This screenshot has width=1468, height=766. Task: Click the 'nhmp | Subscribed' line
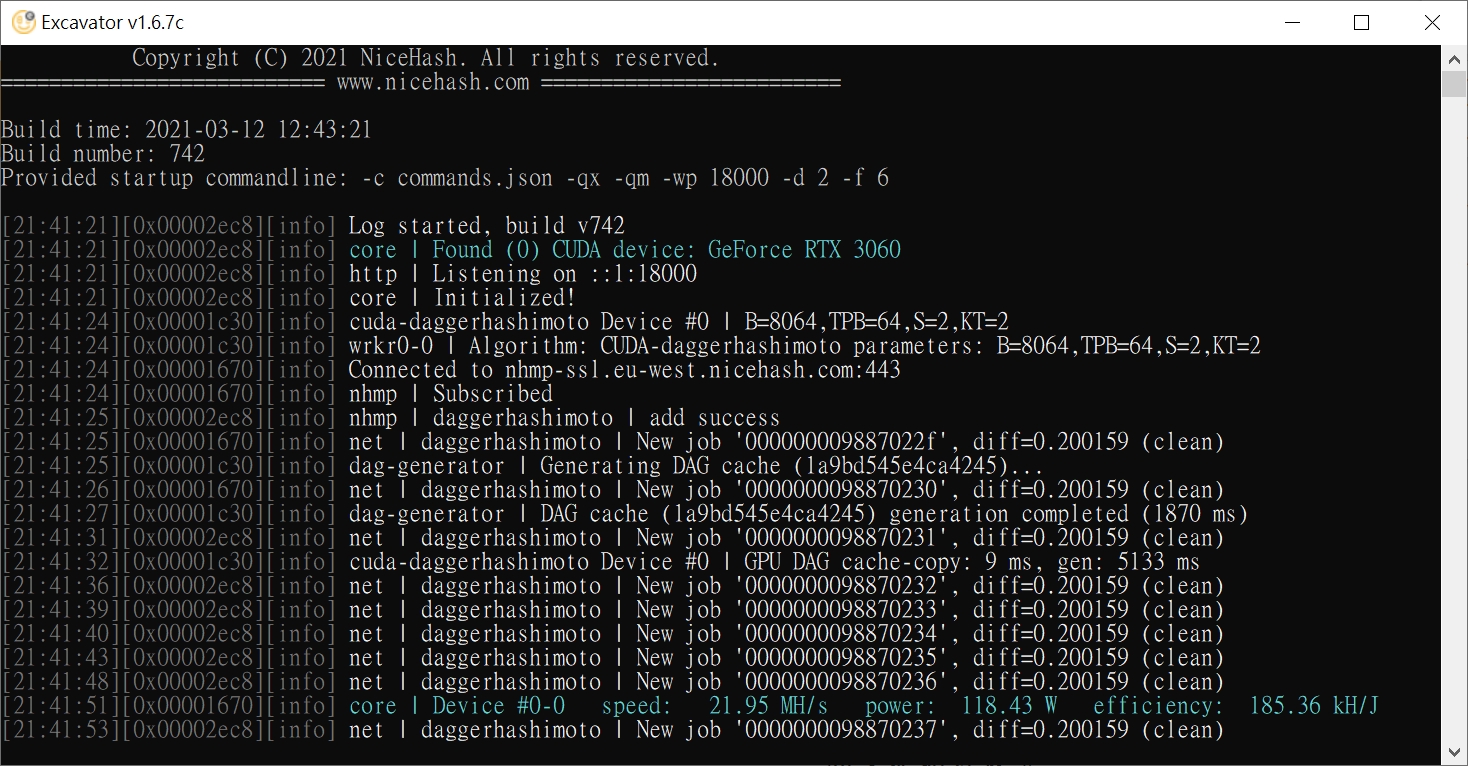277,394
